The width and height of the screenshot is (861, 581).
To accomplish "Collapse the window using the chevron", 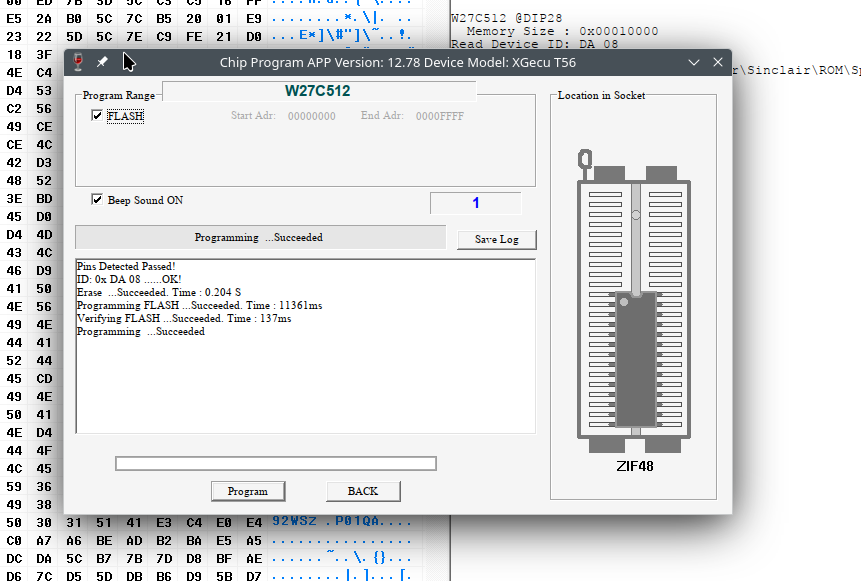I will coord(694,62).
